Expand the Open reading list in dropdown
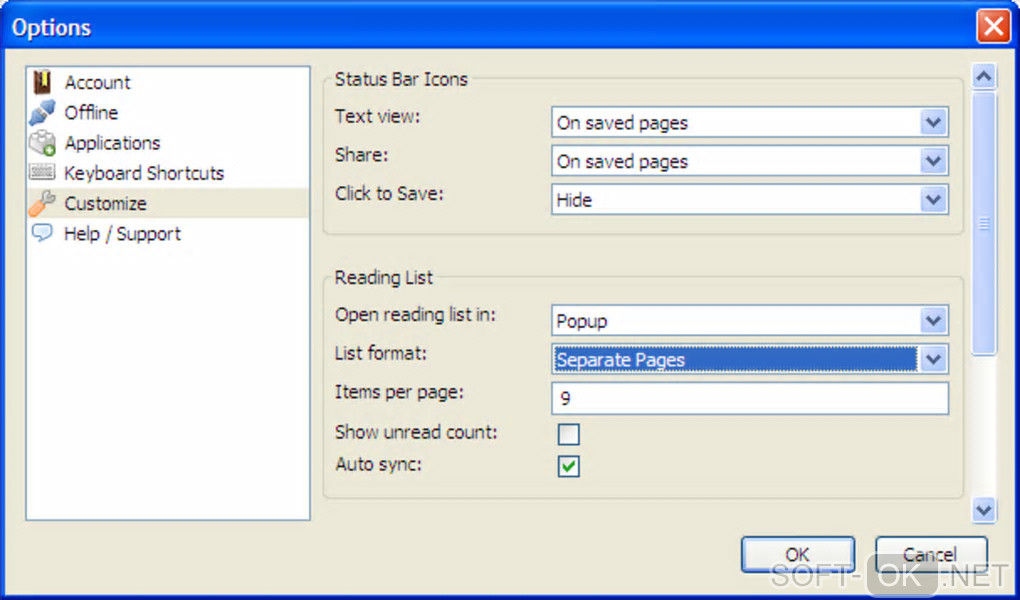 click(933, 321)
